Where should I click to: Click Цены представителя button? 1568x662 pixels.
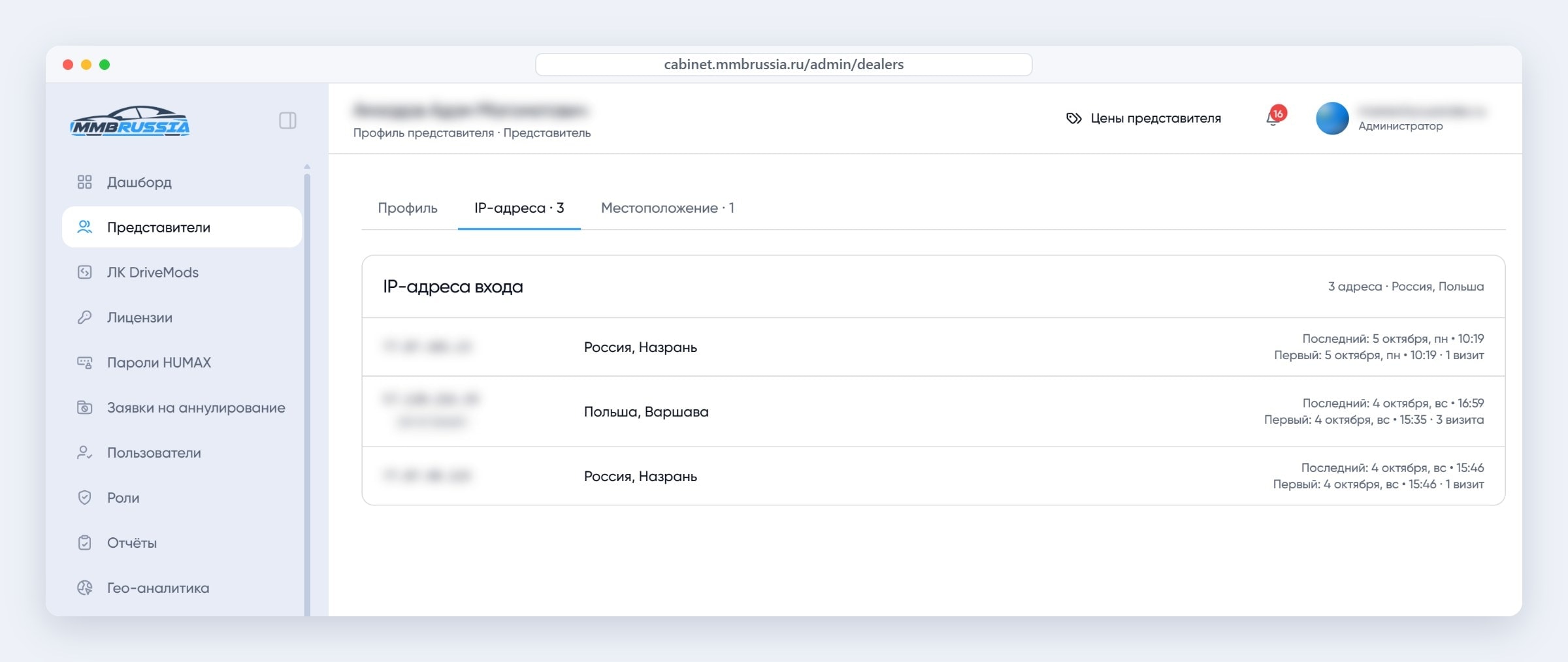pyautogui.click(x=1144, y=118)
